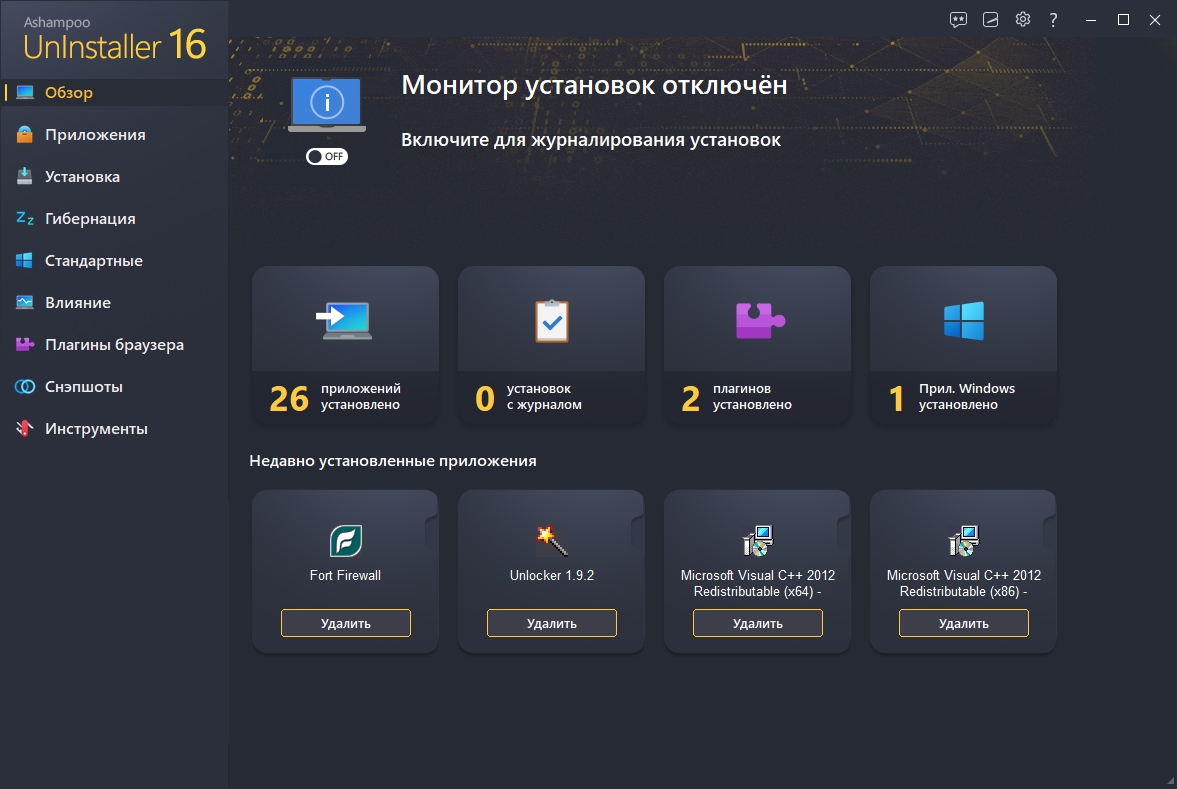Open settings via the gear icon

click(x=1022, y=20)
